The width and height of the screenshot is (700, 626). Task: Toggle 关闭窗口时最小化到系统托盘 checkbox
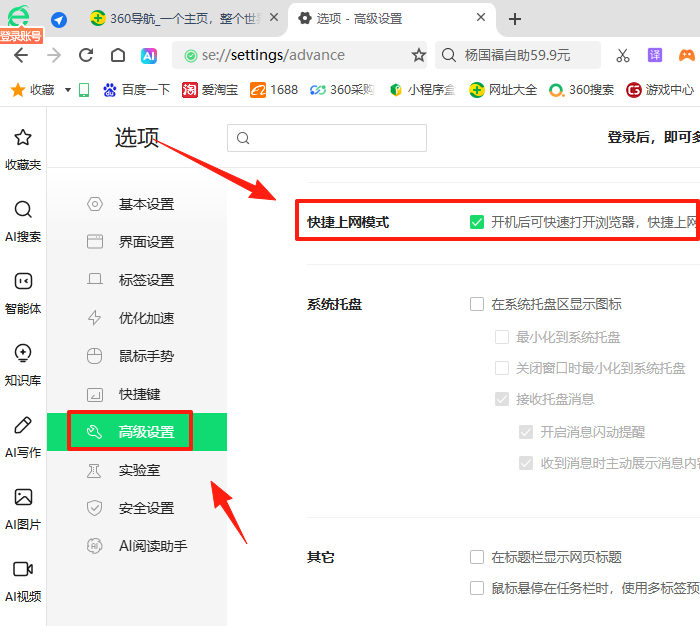502,368
